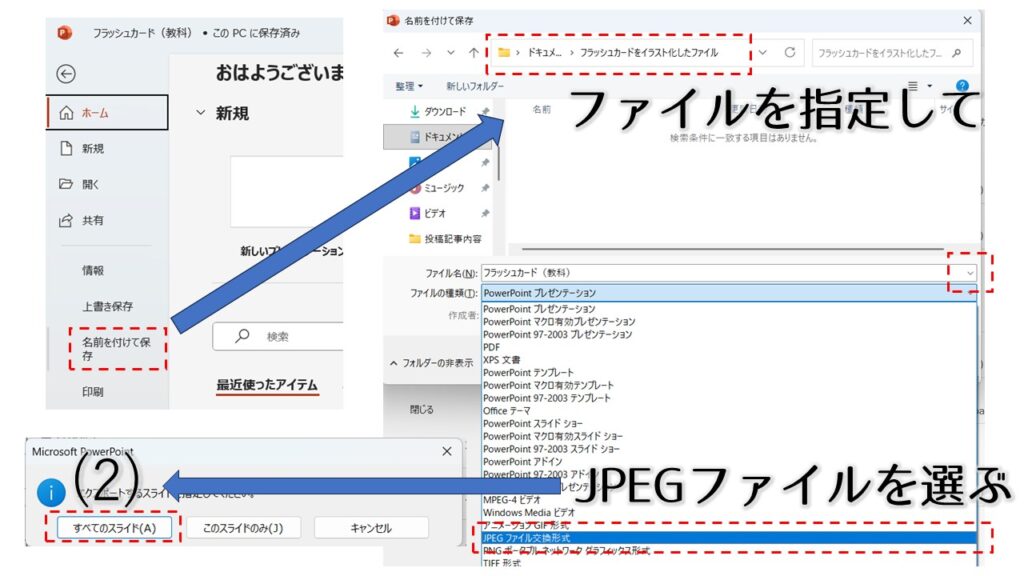Select the ビデオ folder in the sidebar
This screenshot has width=1024, height=576.
pos(435,213)
